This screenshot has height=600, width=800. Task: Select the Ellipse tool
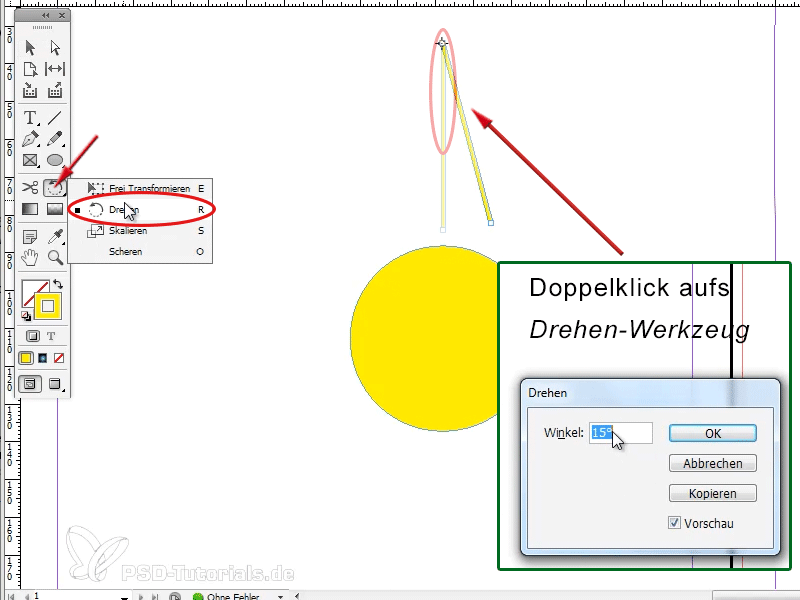click(x=55, y=160)
